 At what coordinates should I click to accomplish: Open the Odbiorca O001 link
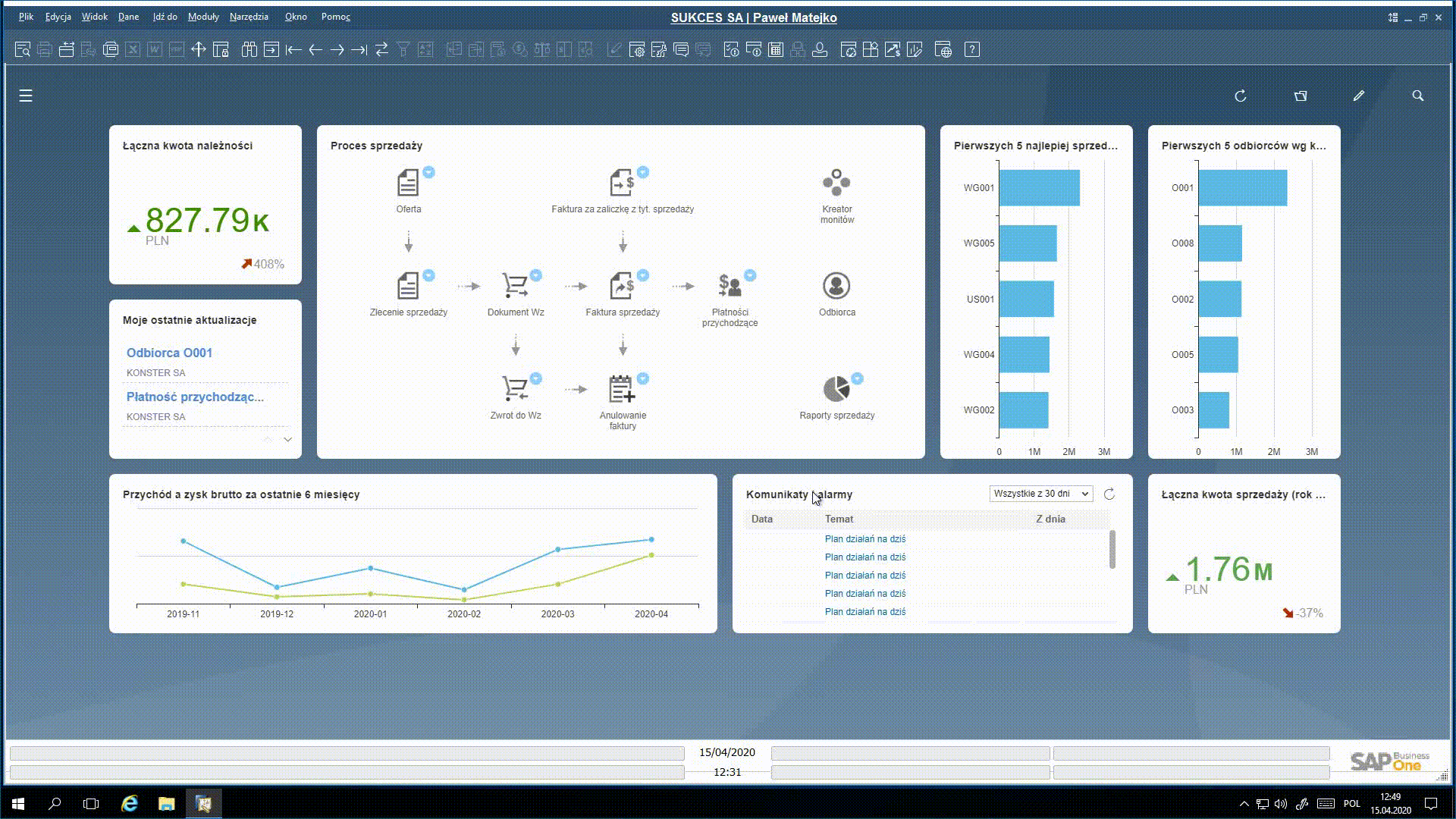[x=169, y=353]
